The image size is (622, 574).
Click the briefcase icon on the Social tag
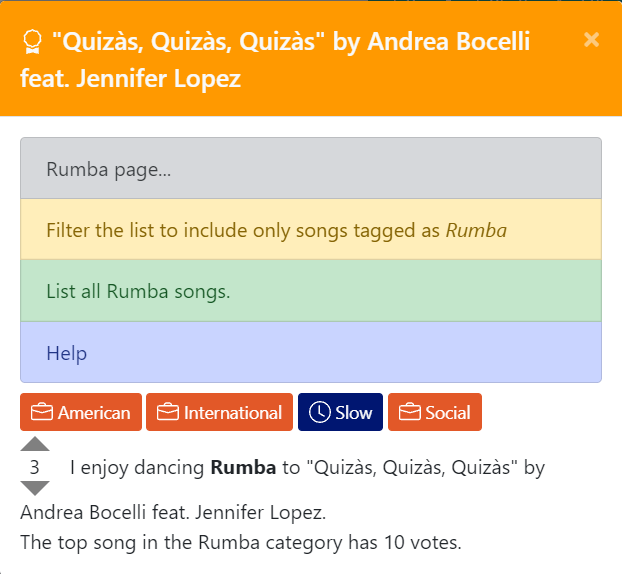point(409,413)
